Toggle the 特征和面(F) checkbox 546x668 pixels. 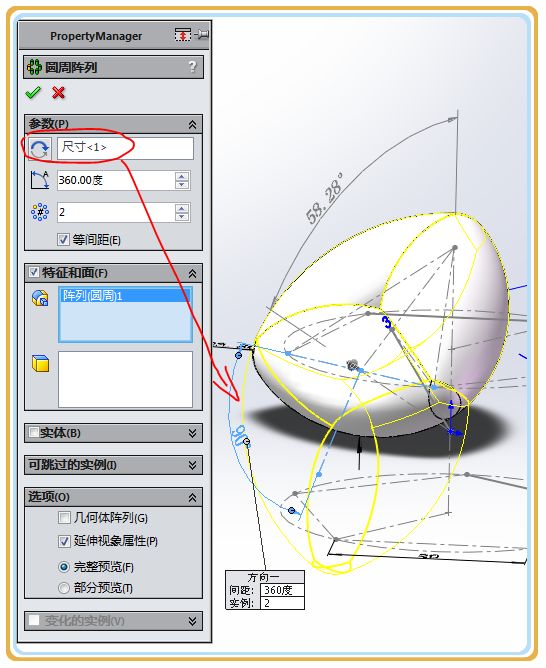tap(34, 272)
